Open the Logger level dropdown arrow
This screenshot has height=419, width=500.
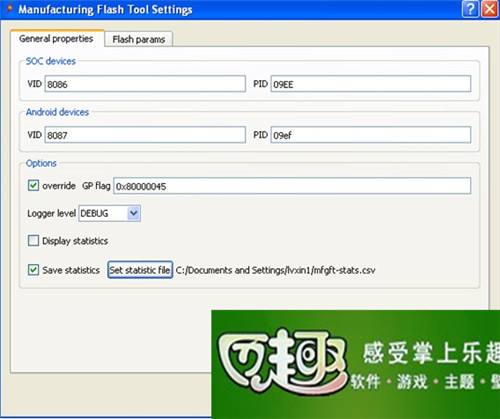(x=134, y=213)
